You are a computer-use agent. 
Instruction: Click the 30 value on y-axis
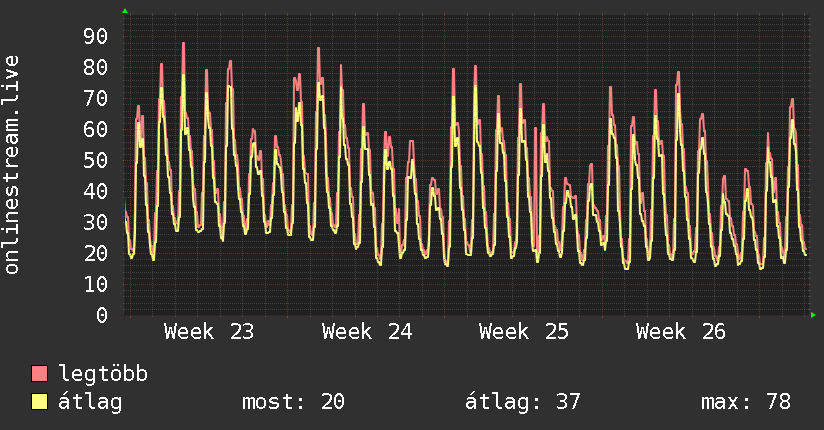point(96,222)
